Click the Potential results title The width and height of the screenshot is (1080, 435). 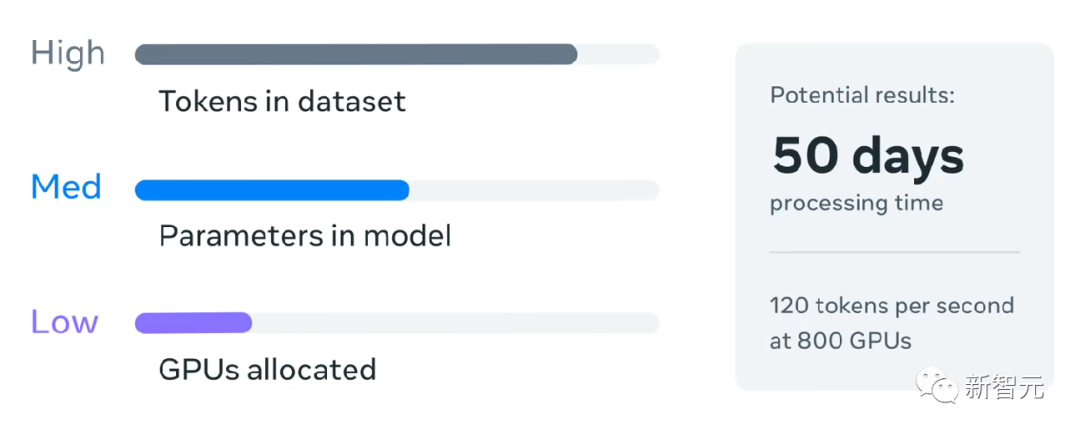tap(862, 95)
